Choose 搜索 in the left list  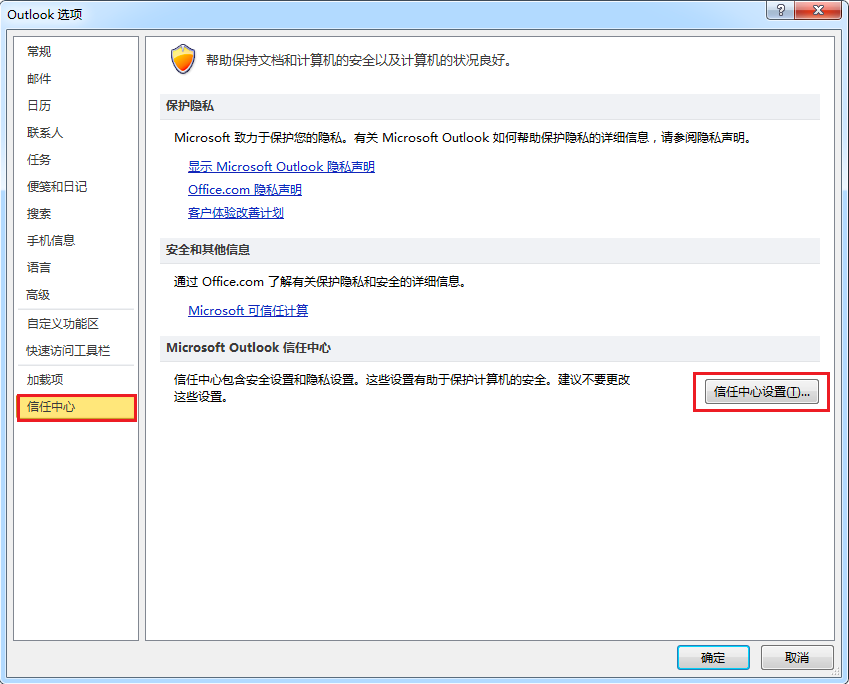39,214
